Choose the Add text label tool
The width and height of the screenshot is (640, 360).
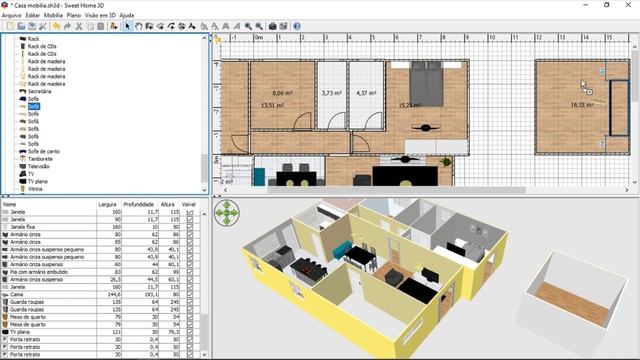click(x=192, y=26)
